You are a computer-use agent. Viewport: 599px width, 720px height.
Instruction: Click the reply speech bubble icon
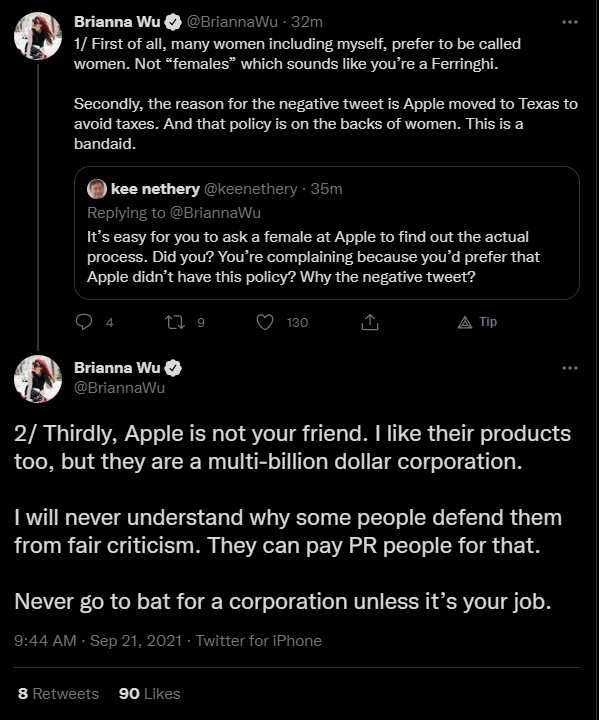click(84, 322)
